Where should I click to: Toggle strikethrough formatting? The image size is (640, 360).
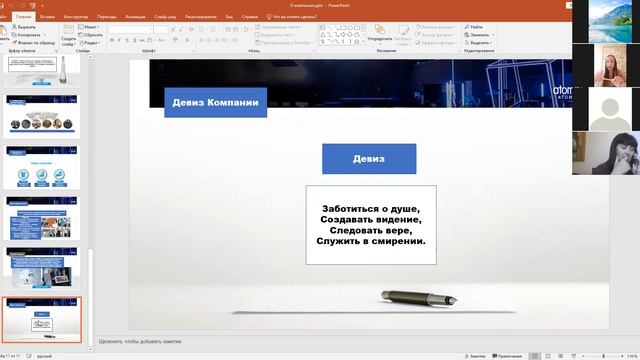tap(142, 40)
